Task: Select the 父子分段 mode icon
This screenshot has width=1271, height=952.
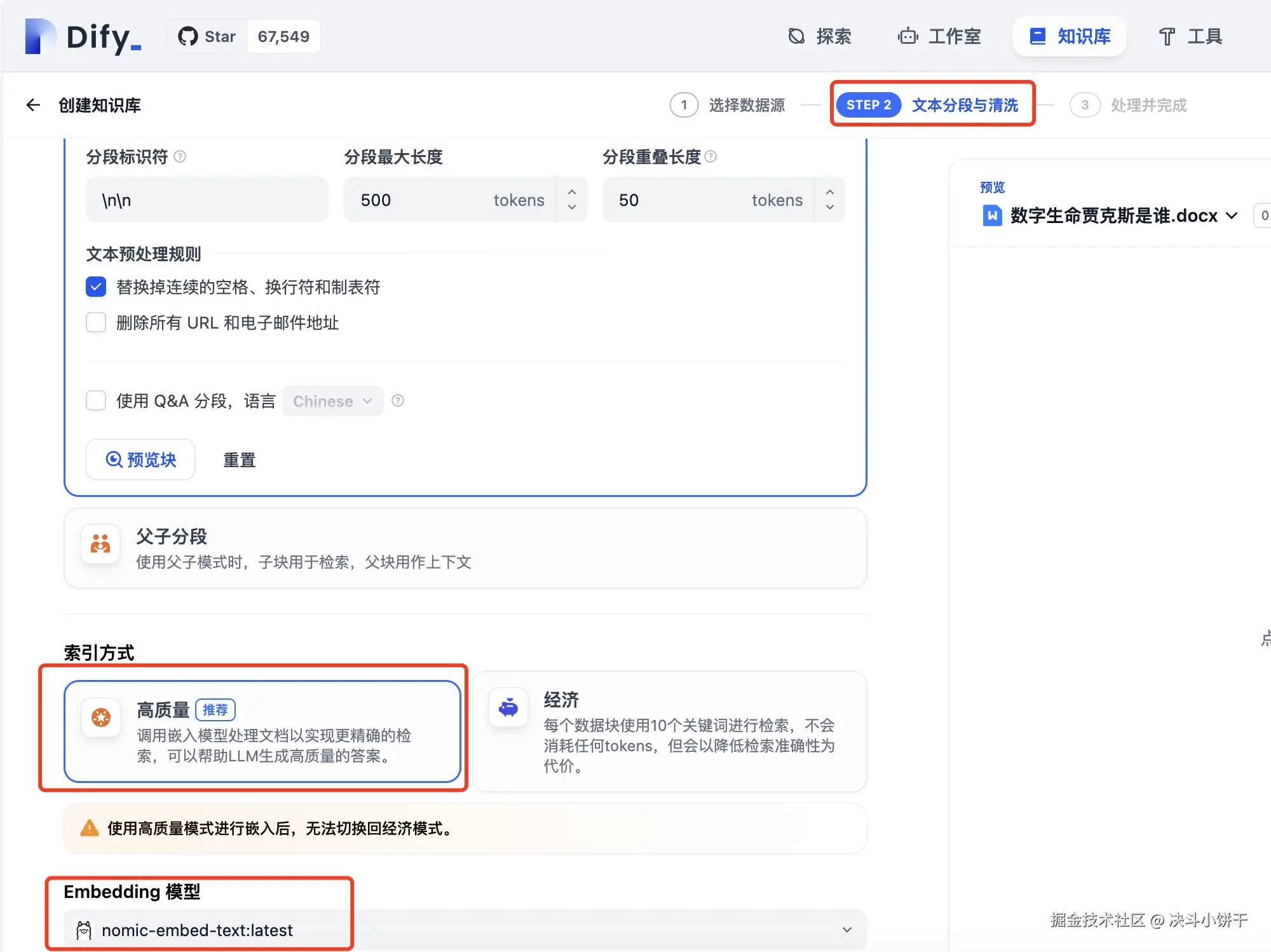Action: 100,544
